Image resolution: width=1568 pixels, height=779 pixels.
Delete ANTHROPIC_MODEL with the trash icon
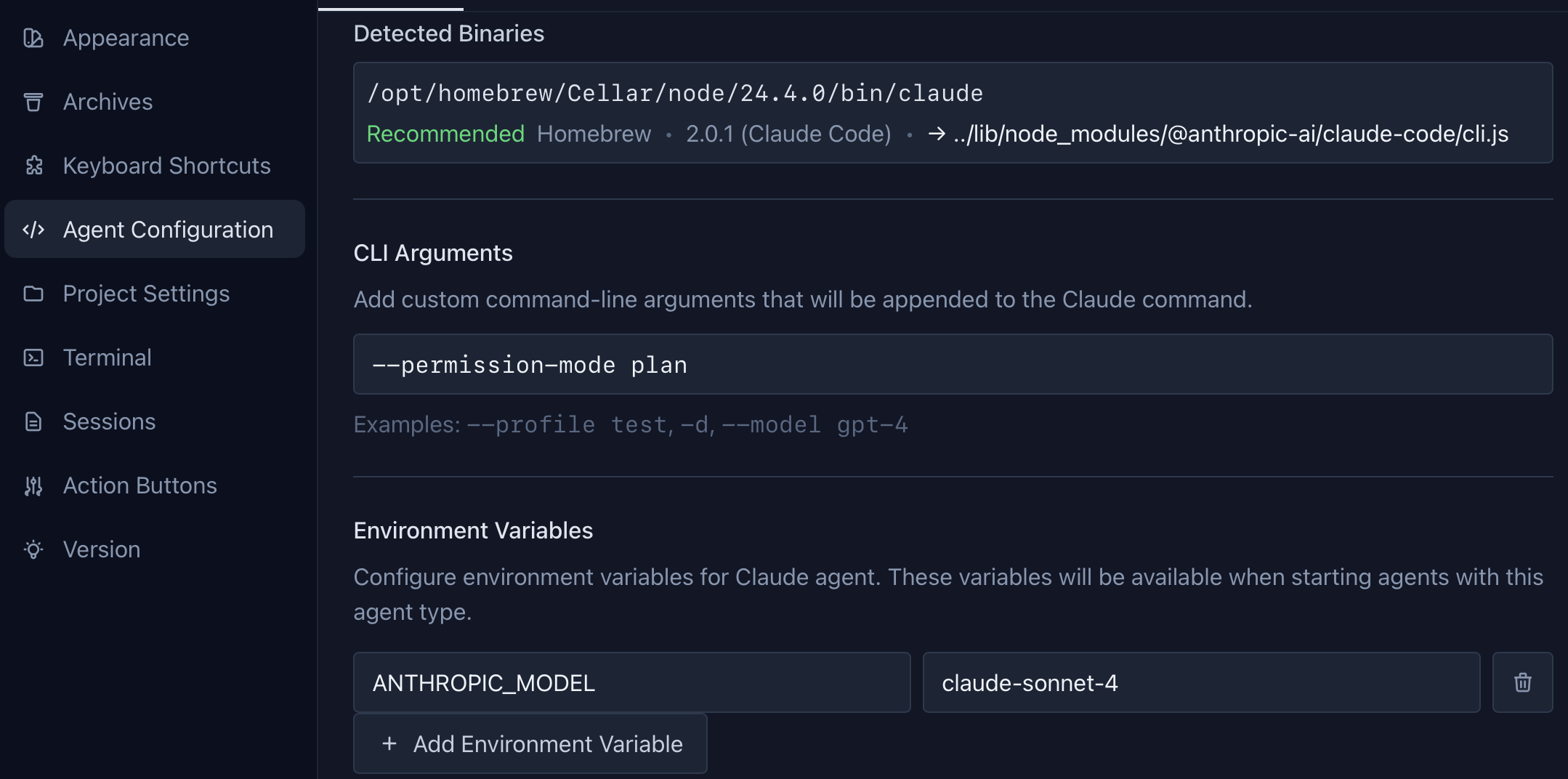tap(1522, 682)
